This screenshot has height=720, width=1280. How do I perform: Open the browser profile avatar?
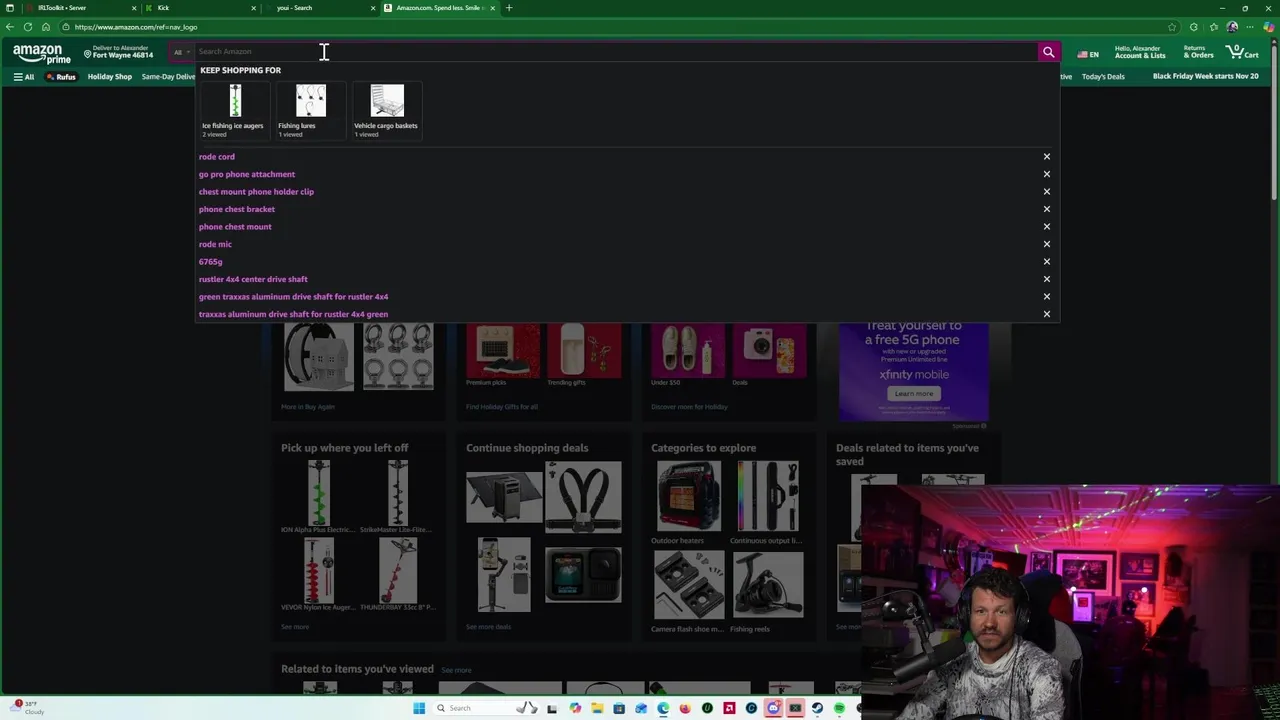point(1232,27)
